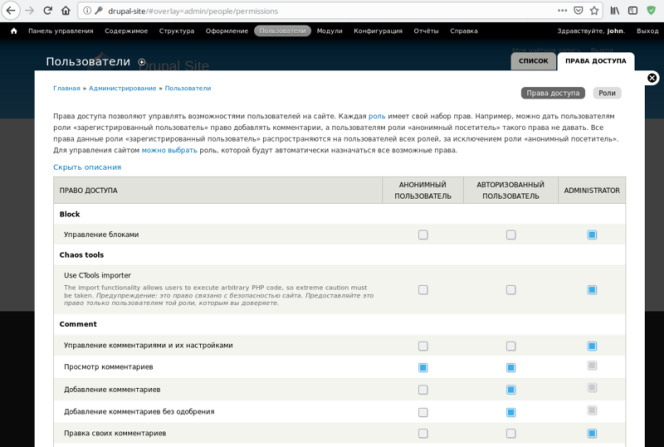664x447 pixels.
Task: Click the John user account link
Action: pos(615,31)
